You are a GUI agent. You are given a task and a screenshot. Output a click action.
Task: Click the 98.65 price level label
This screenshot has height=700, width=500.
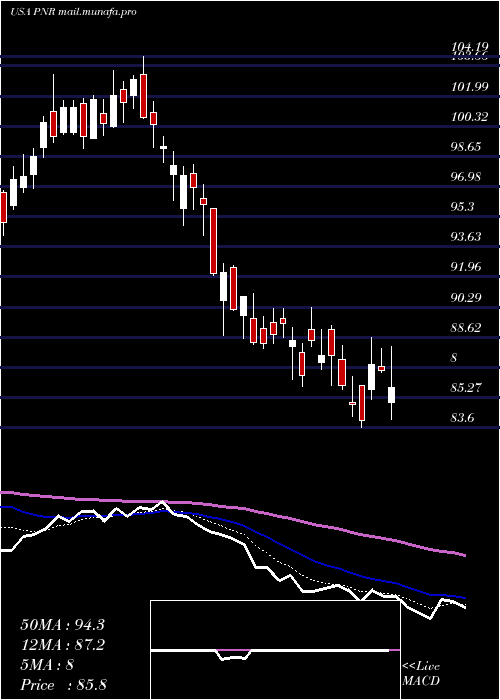466,147
